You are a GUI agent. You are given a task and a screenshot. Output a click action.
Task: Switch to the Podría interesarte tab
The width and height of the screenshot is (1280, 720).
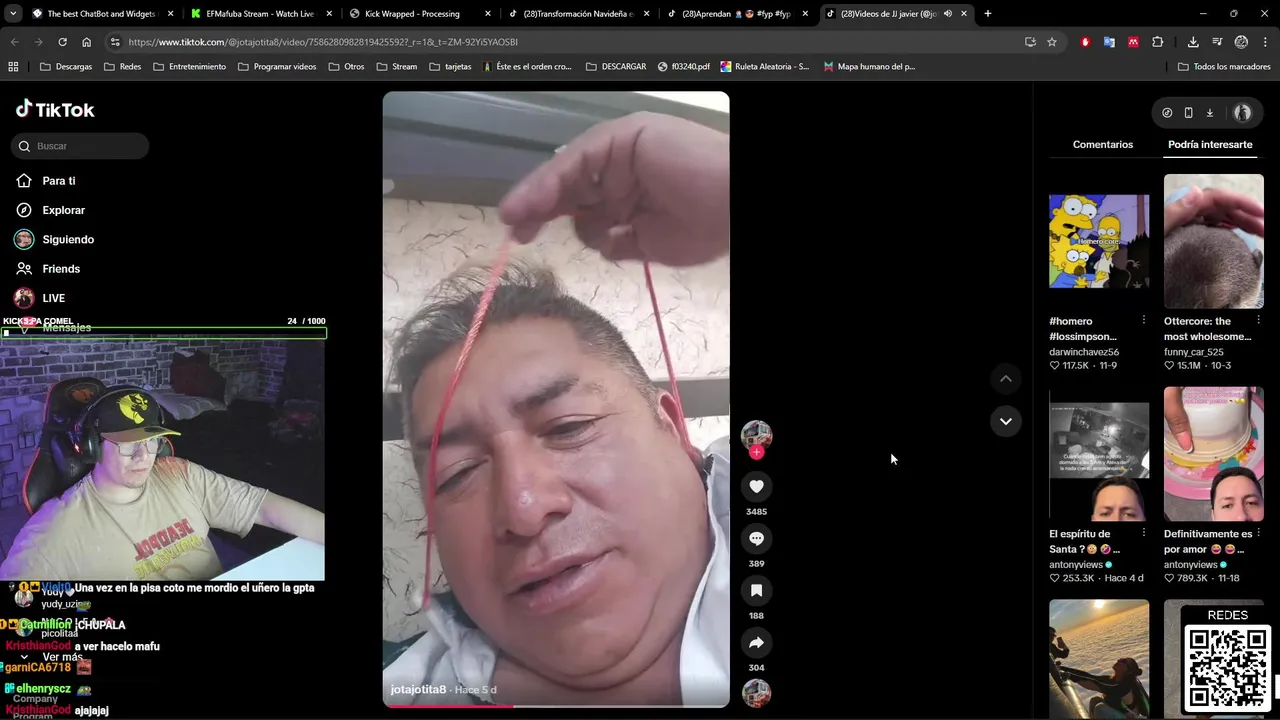[x=1210, y=145]
